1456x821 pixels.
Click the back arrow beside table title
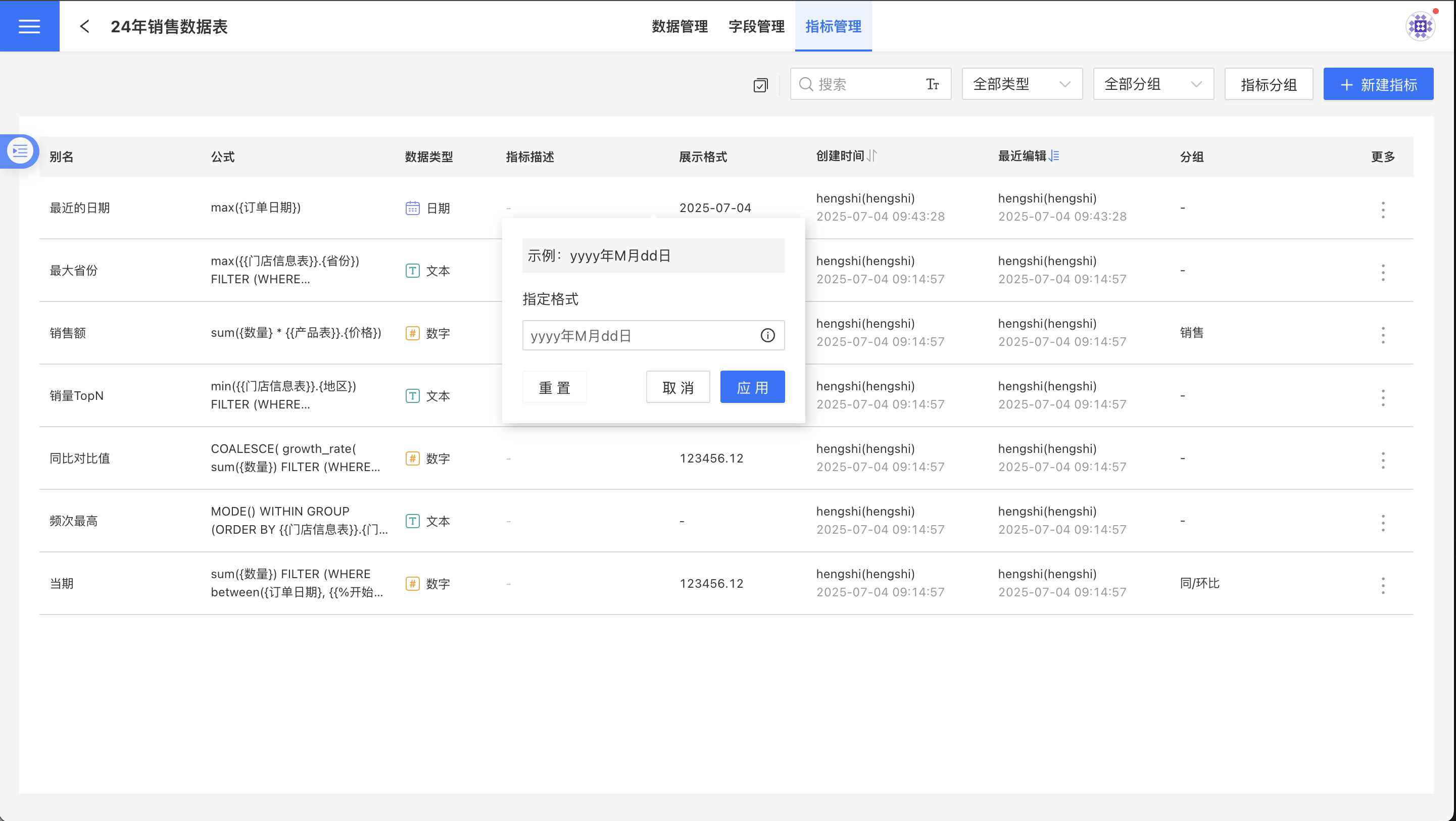tap(85, 27)
